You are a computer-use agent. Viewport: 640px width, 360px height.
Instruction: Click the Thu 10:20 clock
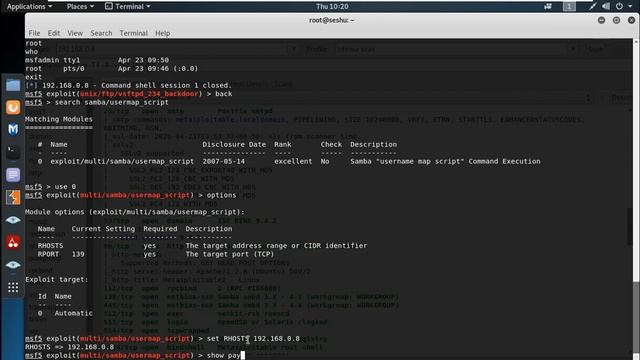(x=332, y=6)
